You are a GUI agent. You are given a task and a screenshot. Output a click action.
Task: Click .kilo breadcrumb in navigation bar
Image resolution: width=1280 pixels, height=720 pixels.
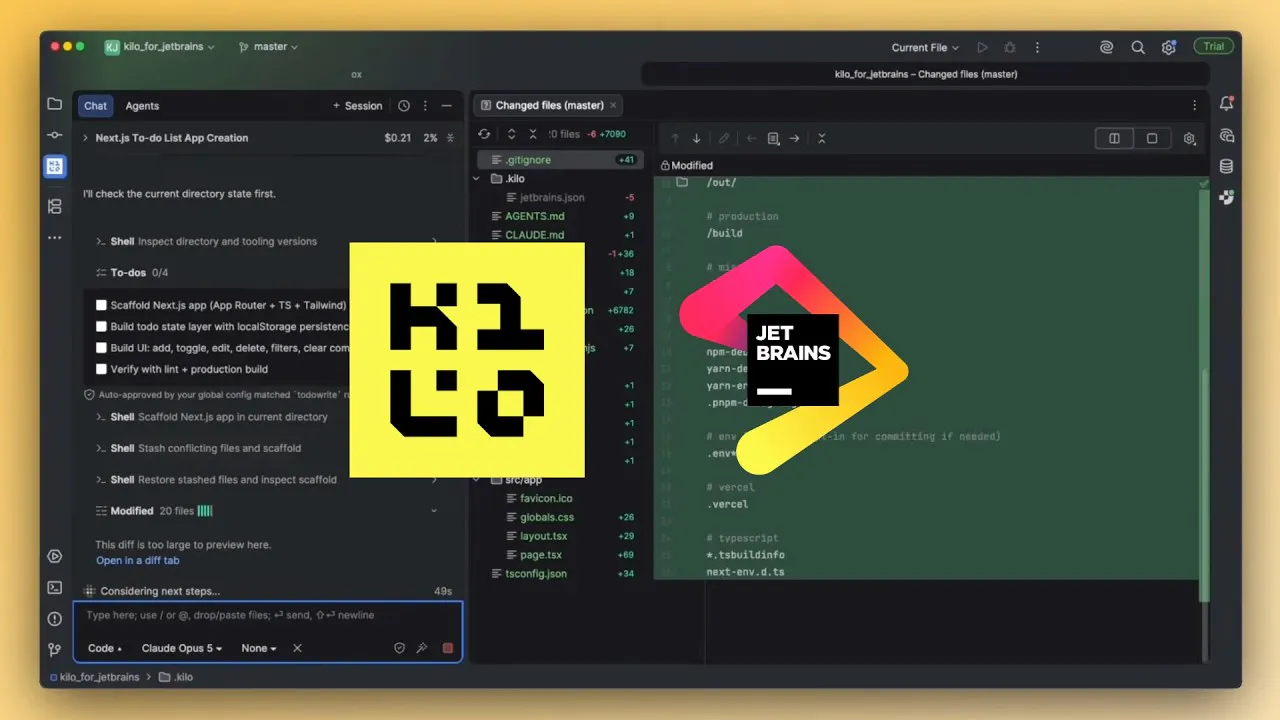click(176, 677)
